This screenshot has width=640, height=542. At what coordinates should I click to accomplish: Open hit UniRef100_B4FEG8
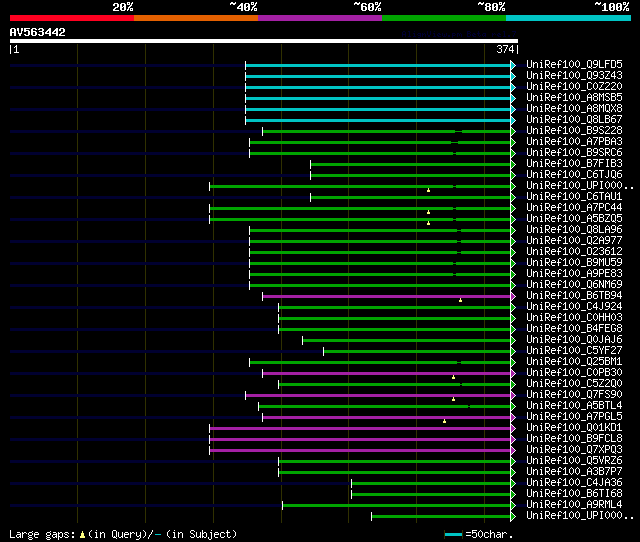pos(574,329)
